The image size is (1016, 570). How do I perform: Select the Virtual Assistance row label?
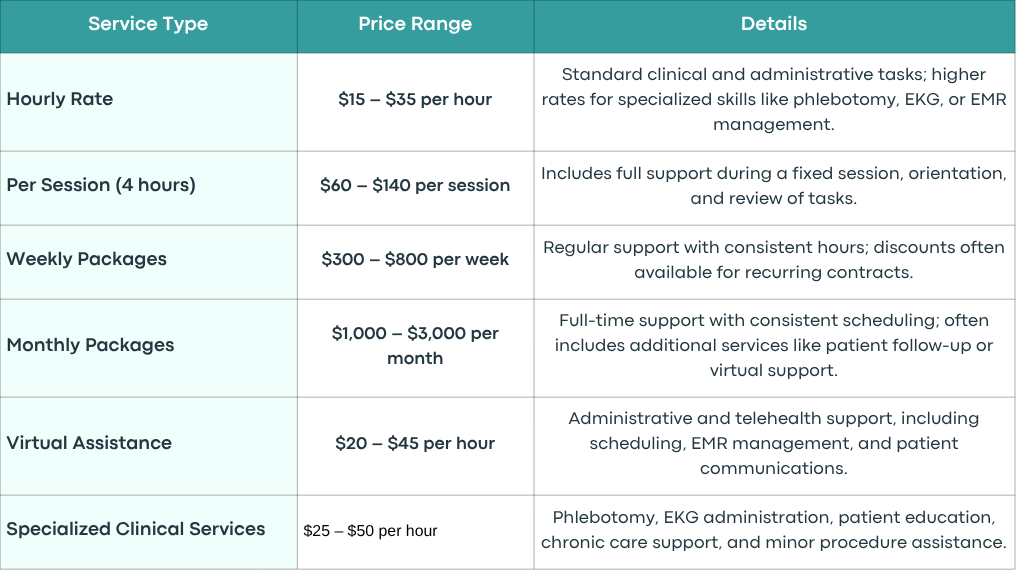[89, 443]
